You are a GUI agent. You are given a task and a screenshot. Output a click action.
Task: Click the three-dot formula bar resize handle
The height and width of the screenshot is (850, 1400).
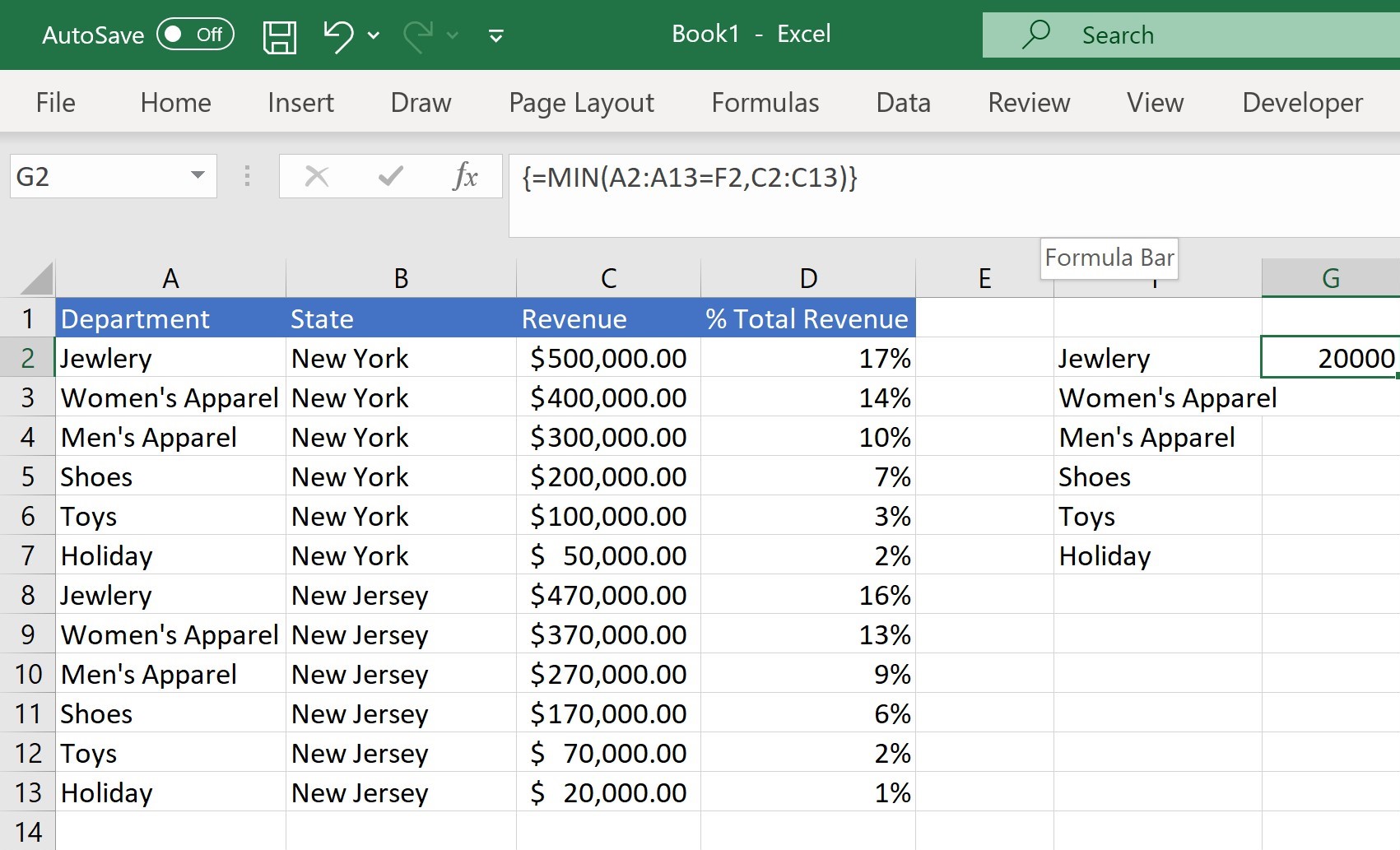pos(247,175)
